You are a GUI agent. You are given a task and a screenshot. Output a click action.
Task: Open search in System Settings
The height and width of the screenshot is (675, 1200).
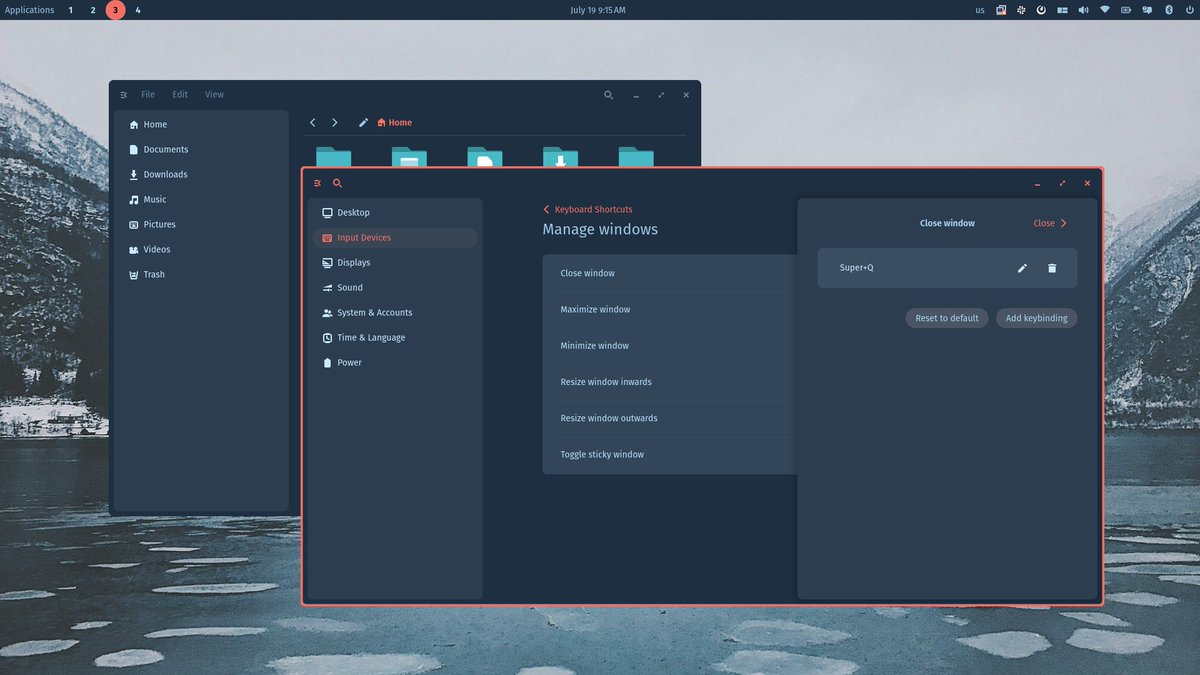[337, 183]
